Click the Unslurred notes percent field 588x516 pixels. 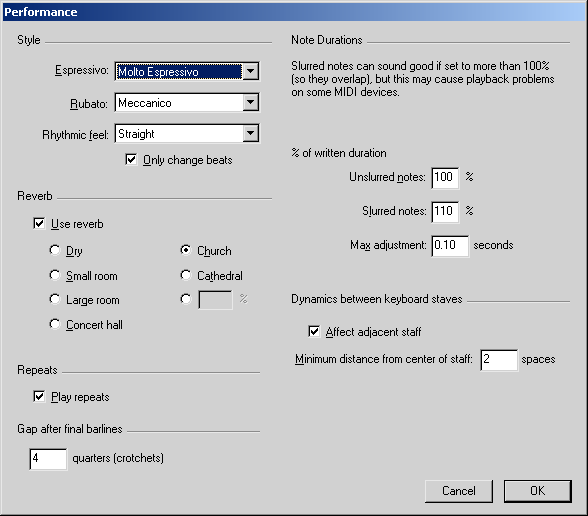tap(445, 178)
